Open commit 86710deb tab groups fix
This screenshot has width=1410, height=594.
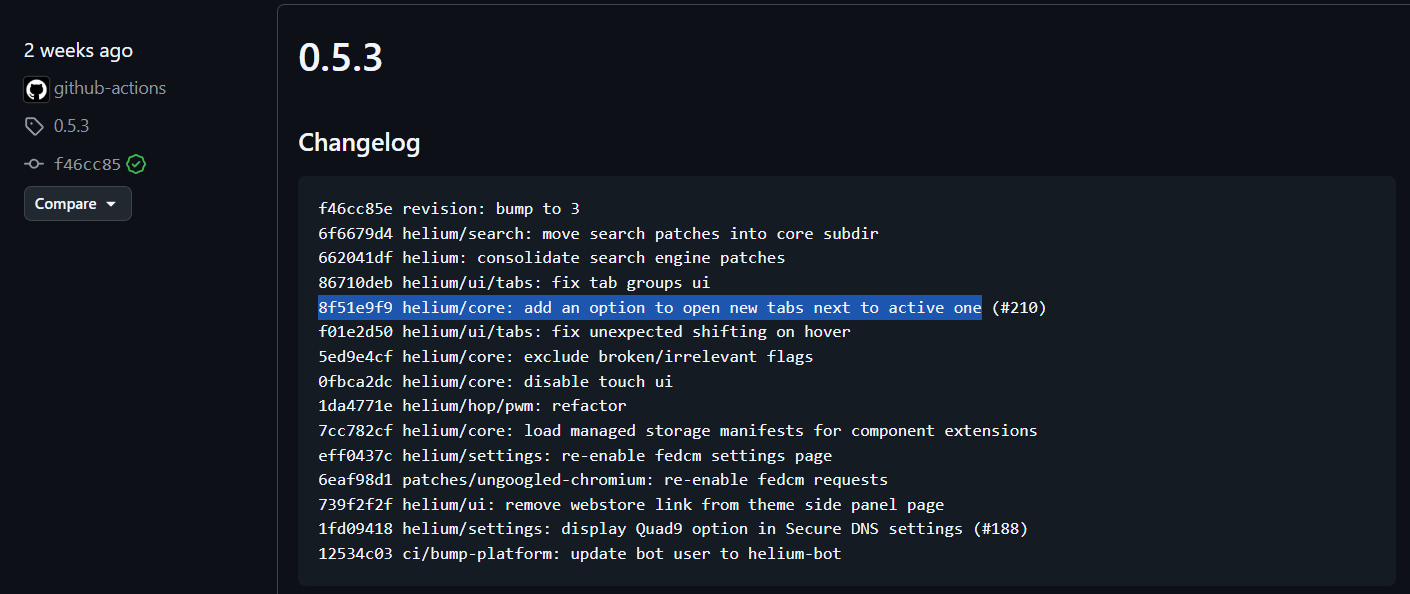355,283
